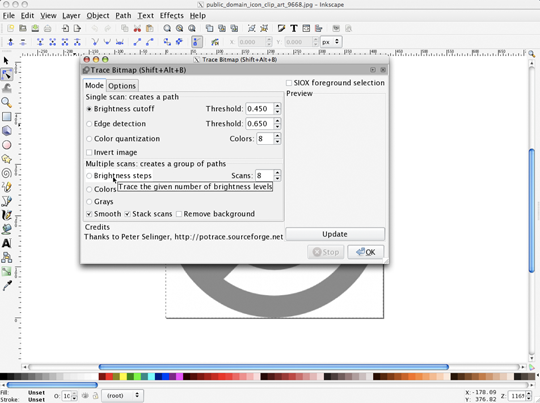
Task: Adjust the Scans count stepper
Action: click(277, 176)
